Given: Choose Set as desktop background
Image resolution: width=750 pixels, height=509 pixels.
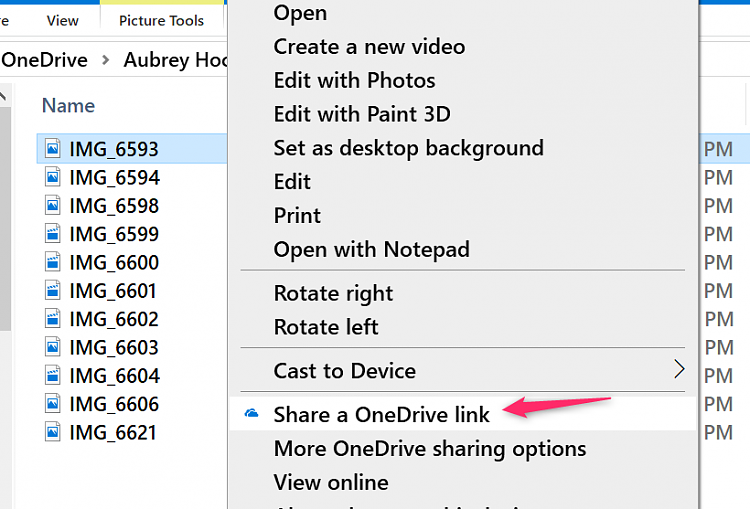Looking at the screenshot, I should tap(408, 148).
